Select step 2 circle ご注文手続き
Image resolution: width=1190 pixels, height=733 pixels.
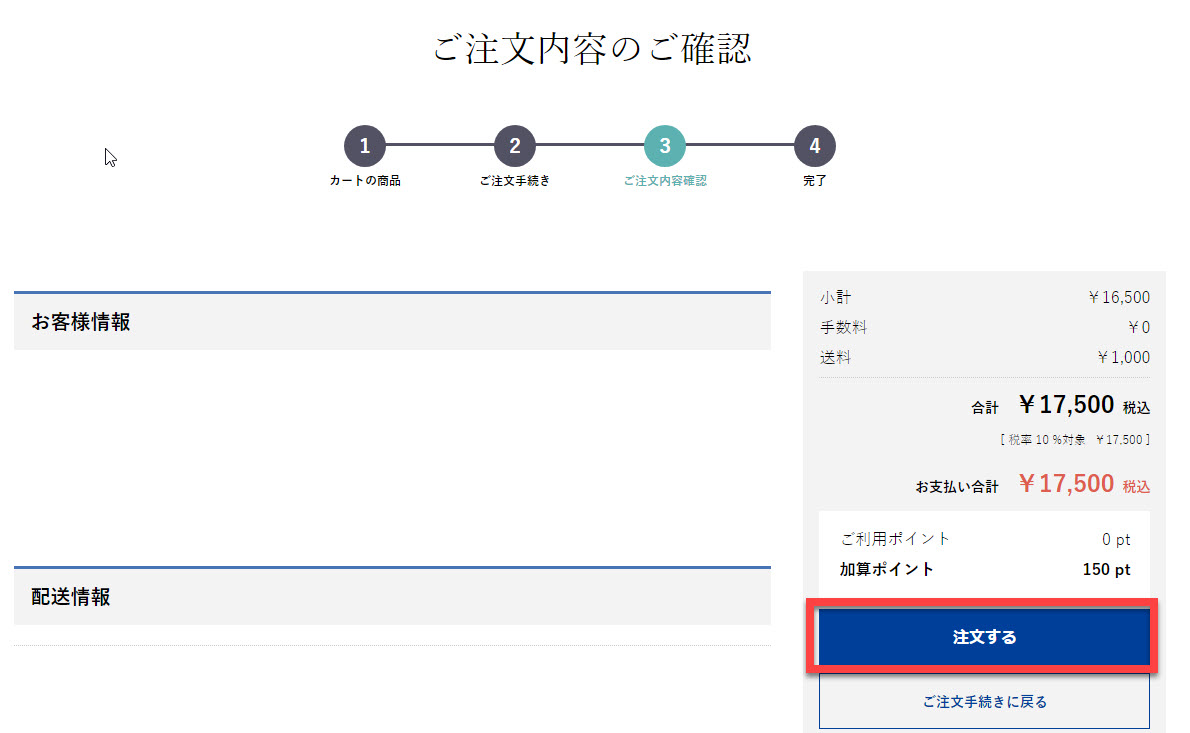pyautogui.click(x=515, y=146)
